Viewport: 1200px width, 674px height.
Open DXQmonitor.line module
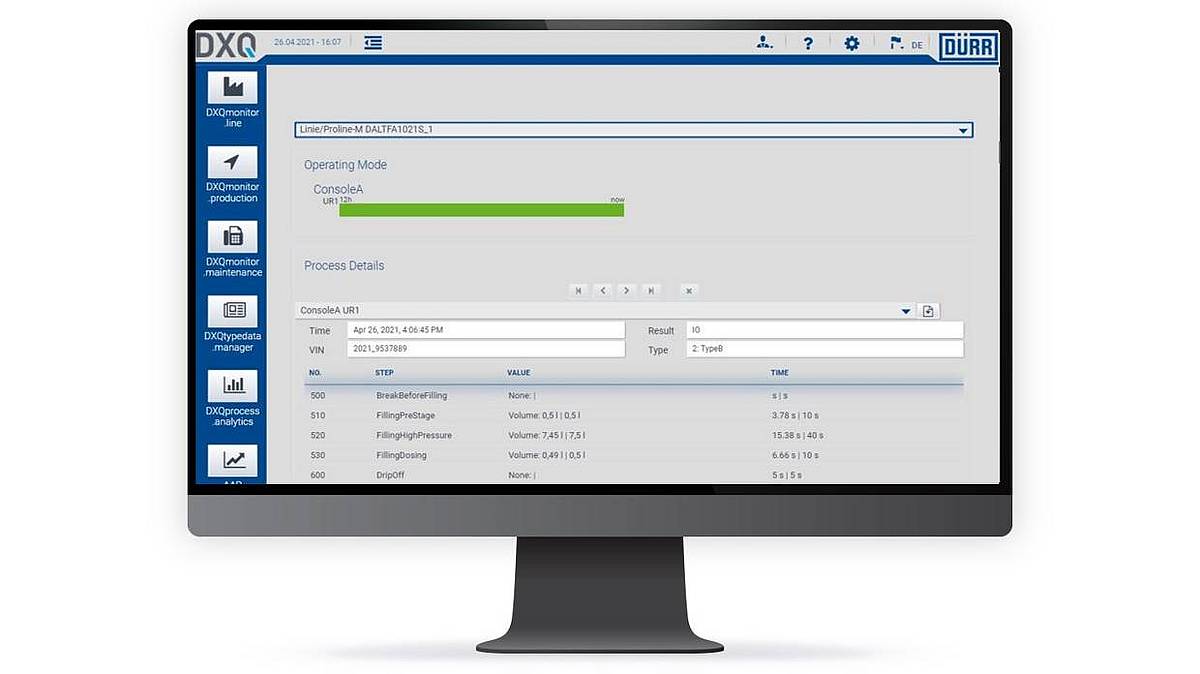click(232, 100)
